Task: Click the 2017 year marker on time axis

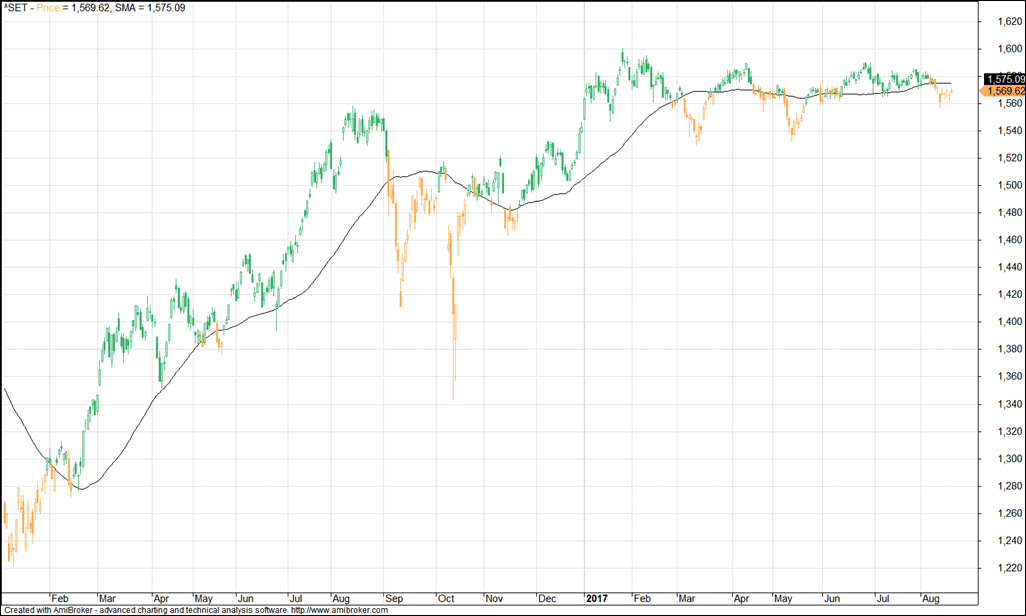Action: [x=599, y=599]
